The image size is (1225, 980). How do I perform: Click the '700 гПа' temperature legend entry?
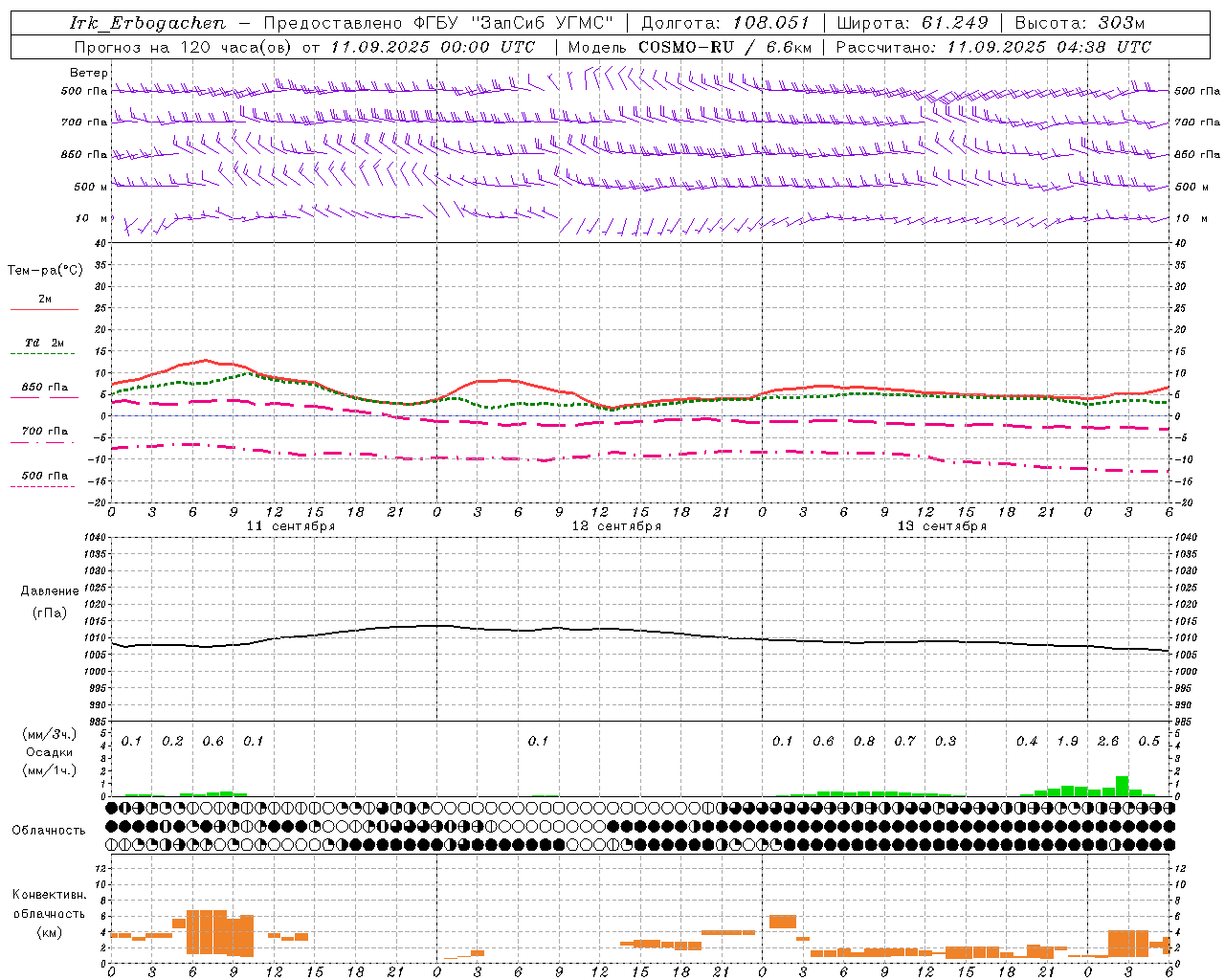click(45, 431)
